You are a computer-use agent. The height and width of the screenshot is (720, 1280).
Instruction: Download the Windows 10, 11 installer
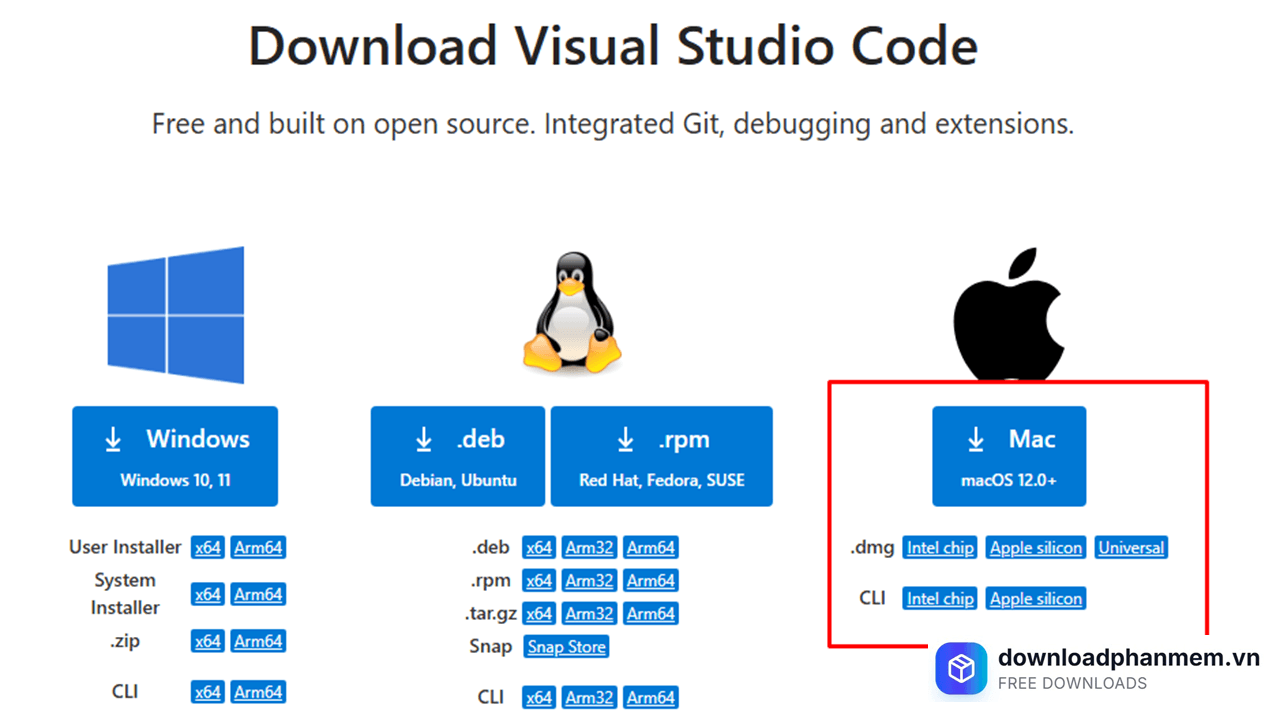(x=175, y=456)
